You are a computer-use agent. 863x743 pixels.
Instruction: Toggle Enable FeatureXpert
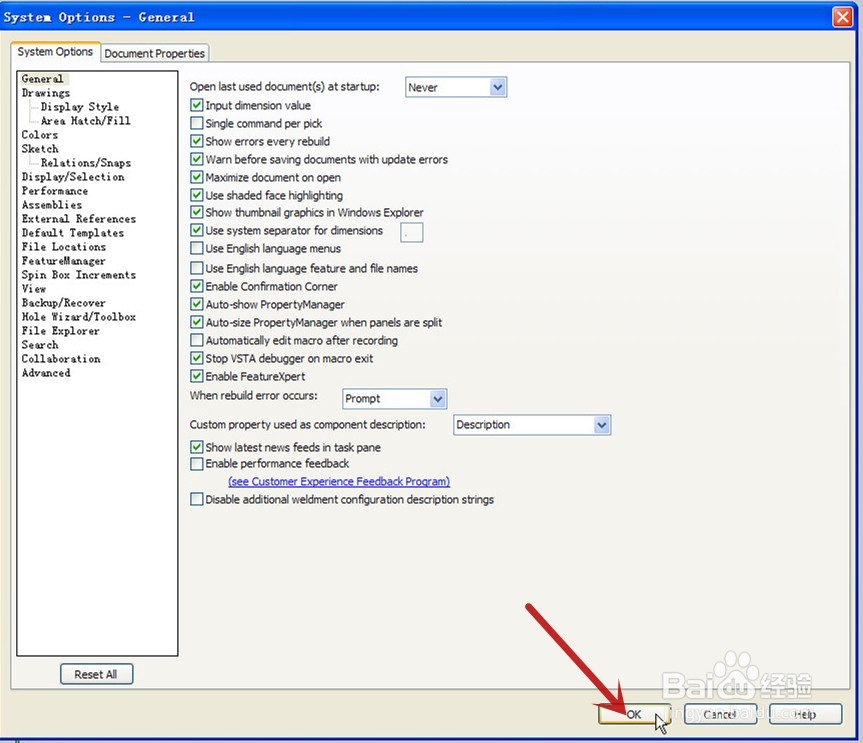(196, 376)
